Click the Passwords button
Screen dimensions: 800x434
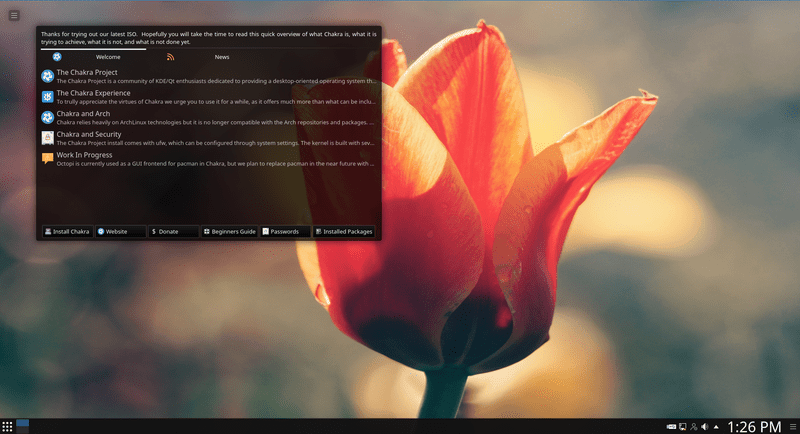(x=284, y=231)
